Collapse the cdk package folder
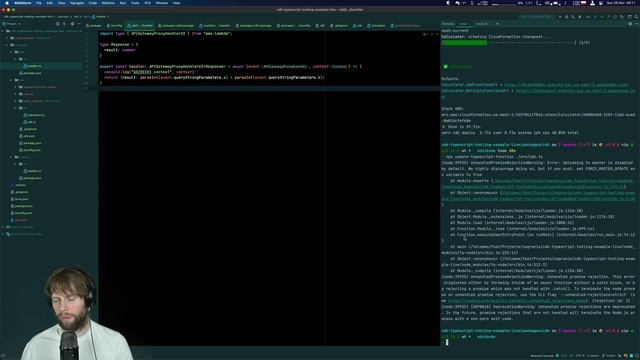This screenshot has height=360, width=640. [11, 80]
